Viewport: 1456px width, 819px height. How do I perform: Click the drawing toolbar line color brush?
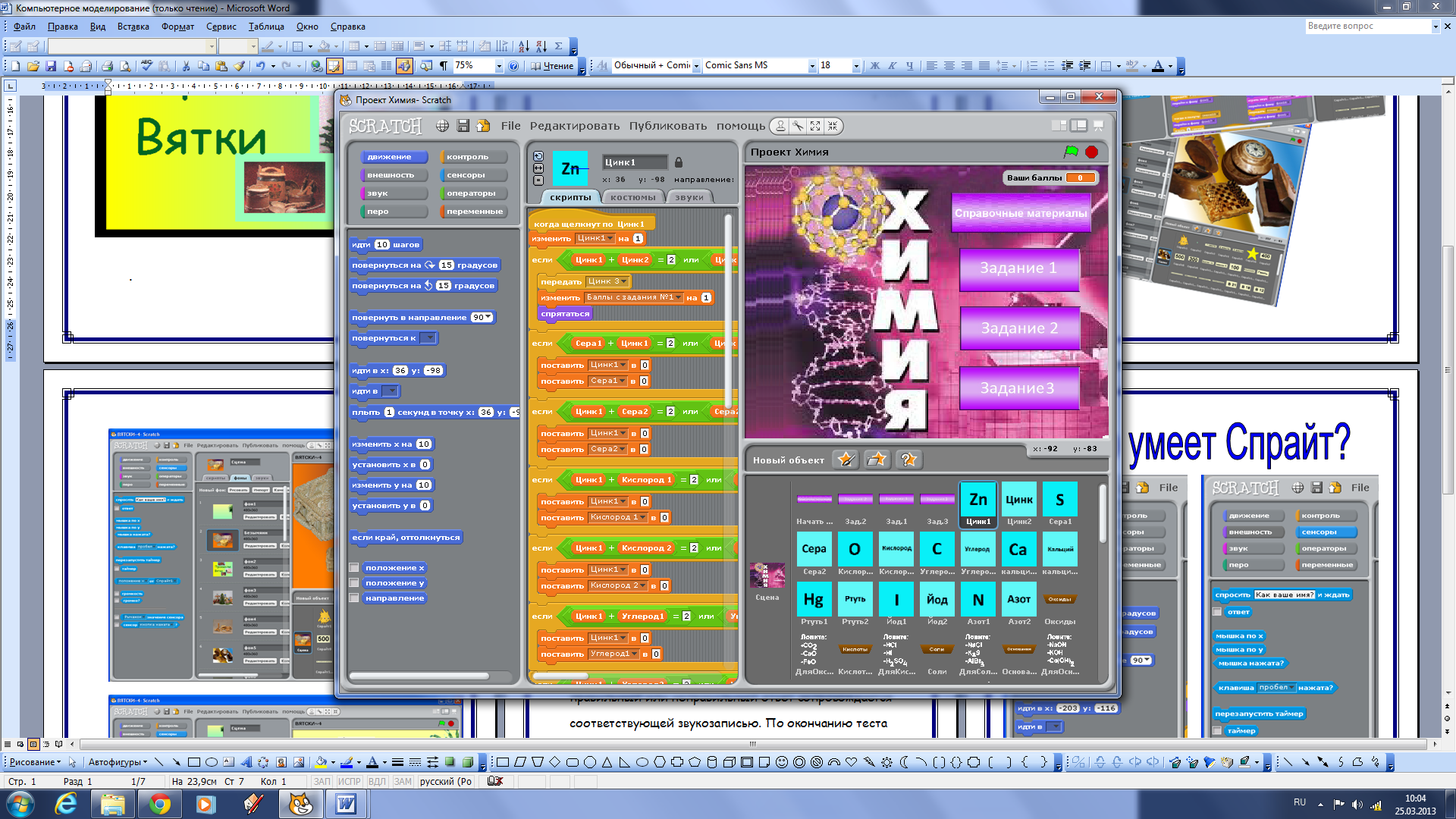pyautogui.click(x=346, y=762)
